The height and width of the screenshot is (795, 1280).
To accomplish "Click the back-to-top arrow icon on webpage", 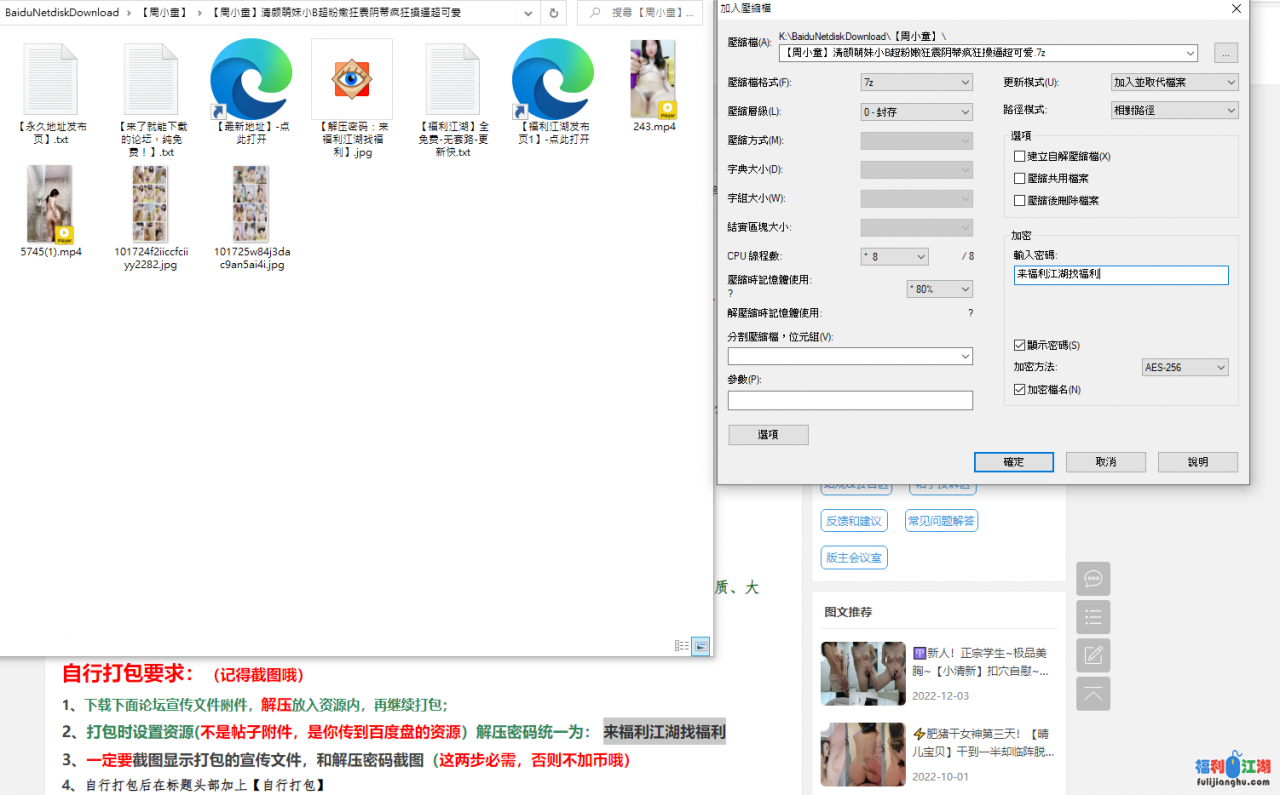I will coord(1093,693).
